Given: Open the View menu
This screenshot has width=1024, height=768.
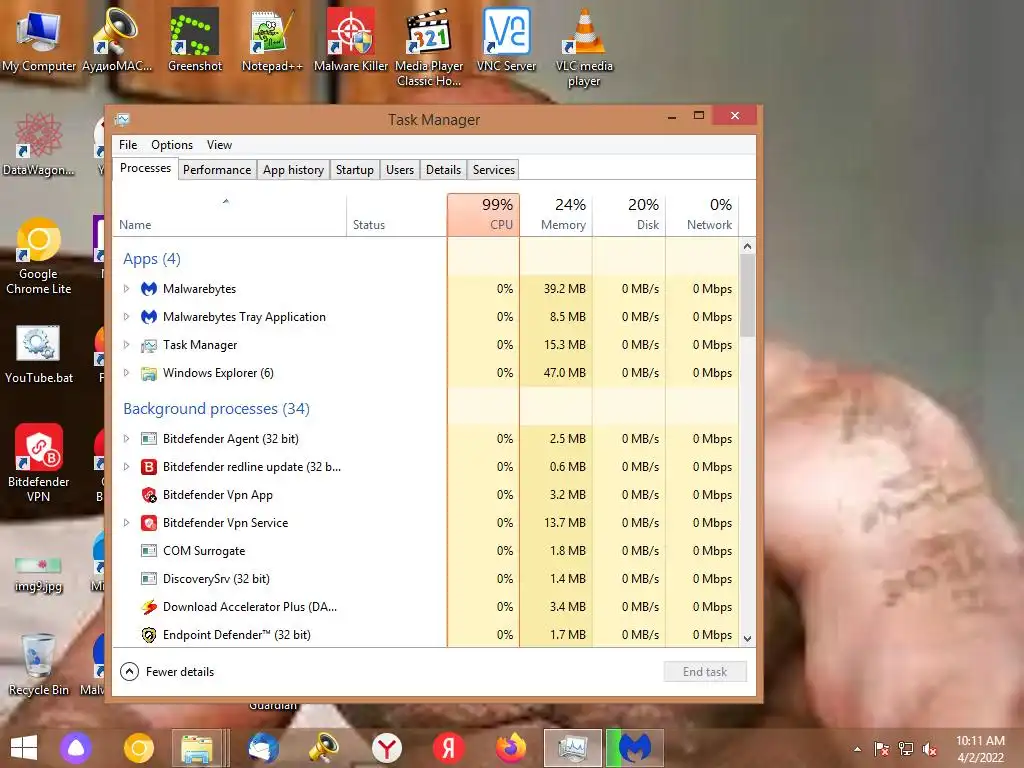Looking at the screenshot, I should coord(219,145).
